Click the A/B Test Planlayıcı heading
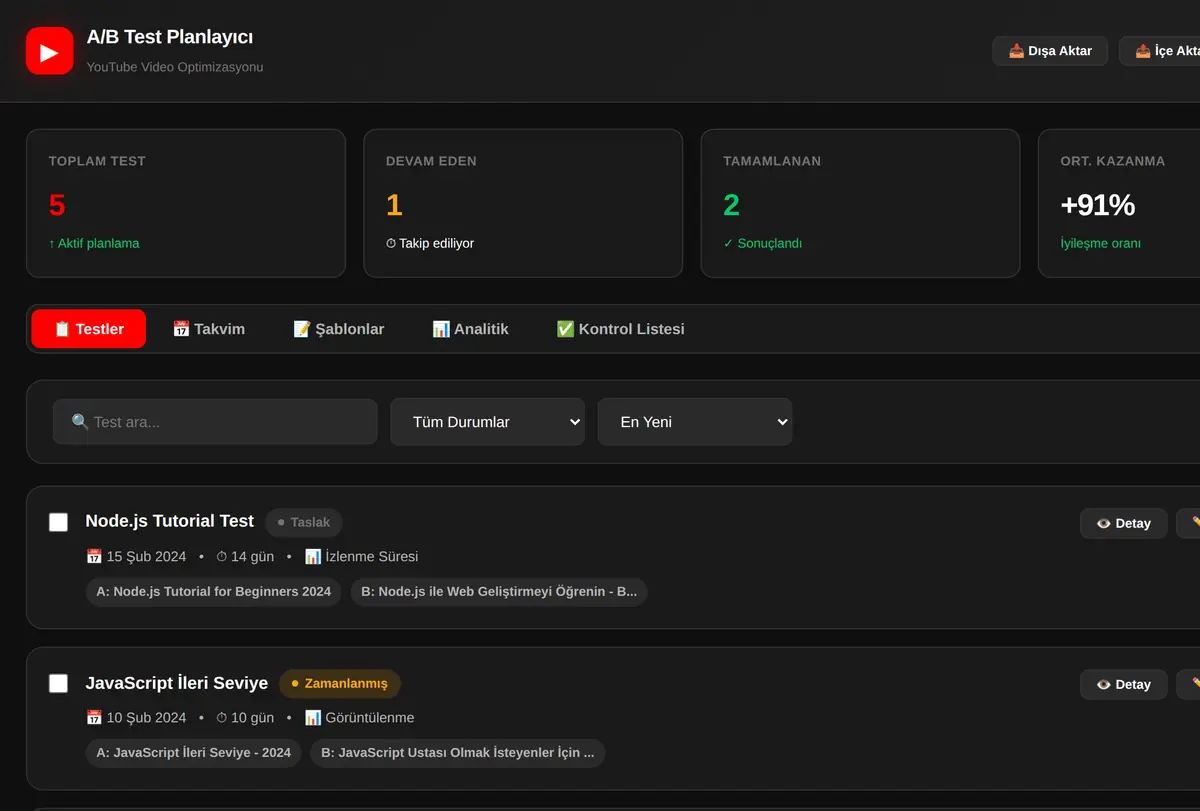The width and height of the screenshot is (1200, 811). coord(170,37)
